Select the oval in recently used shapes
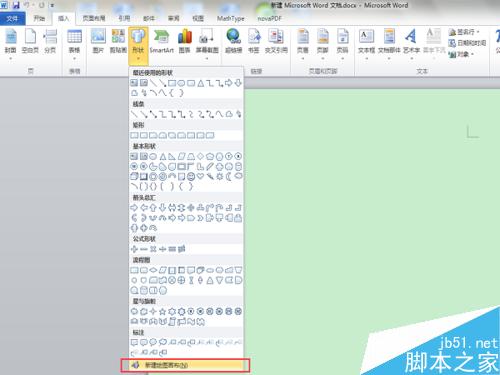 (x=181, y=83)
